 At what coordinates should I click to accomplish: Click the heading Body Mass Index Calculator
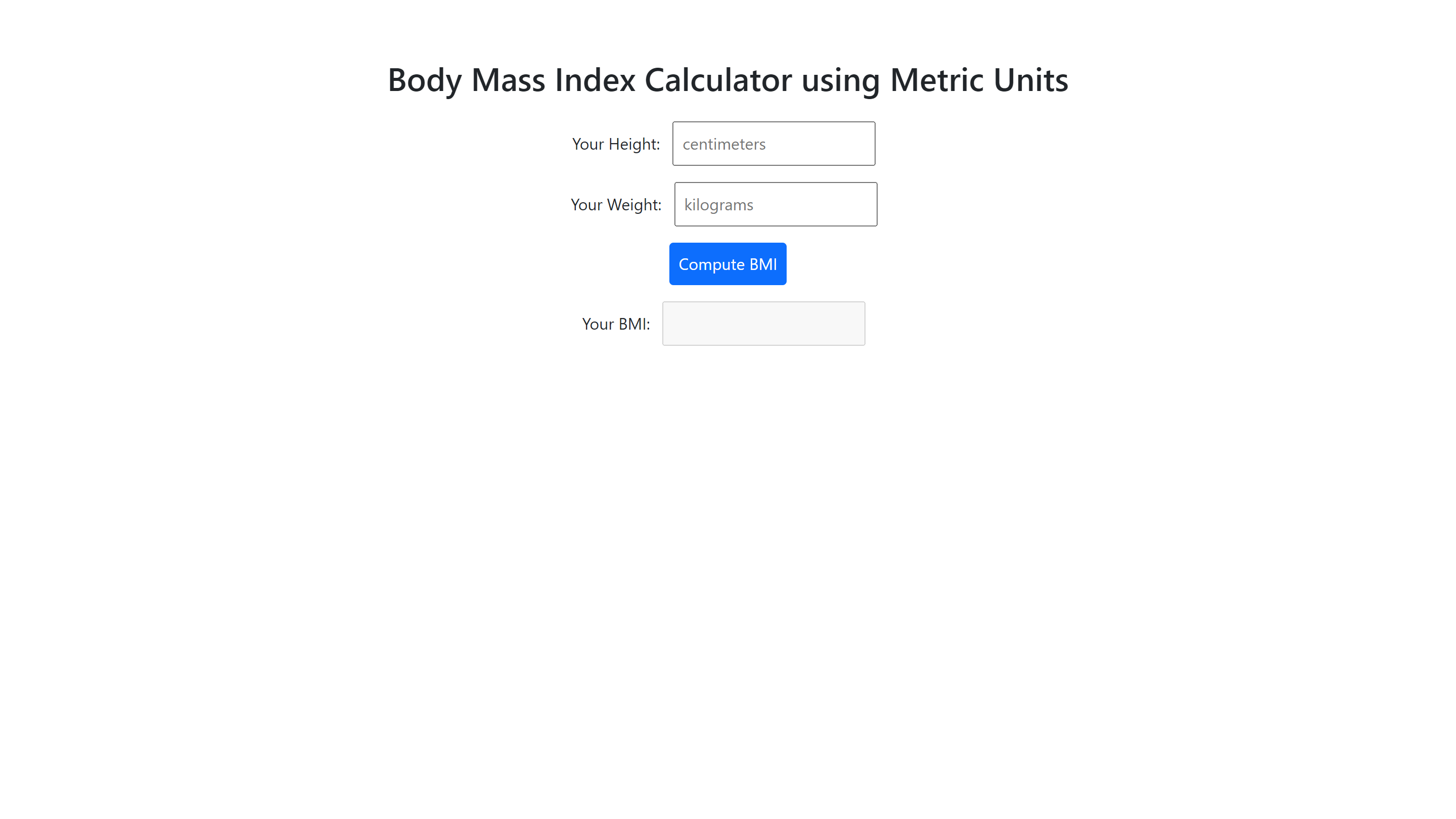(x=727, y=80)
